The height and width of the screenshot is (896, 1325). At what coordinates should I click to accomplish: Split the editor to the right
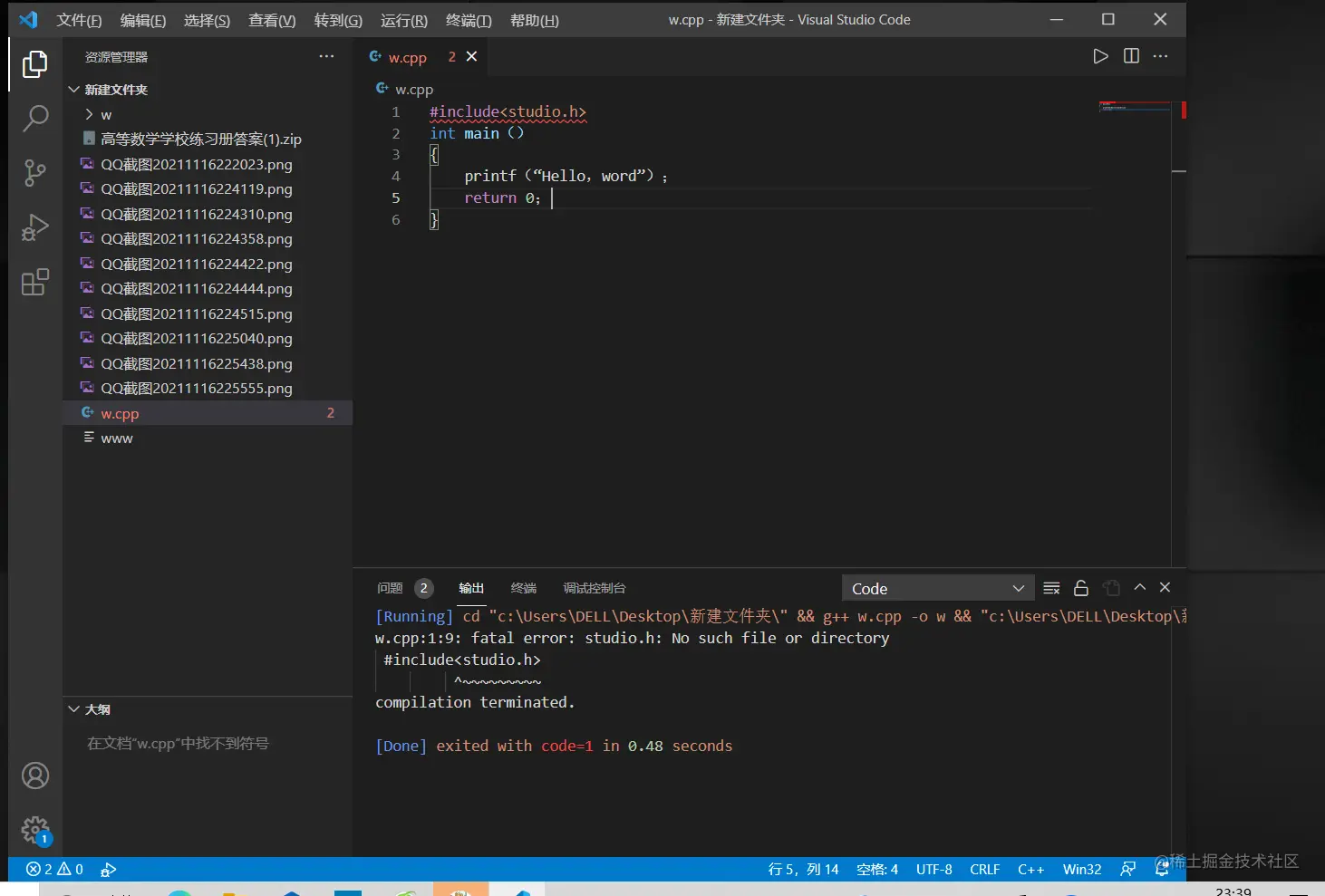pos(1131,56)
